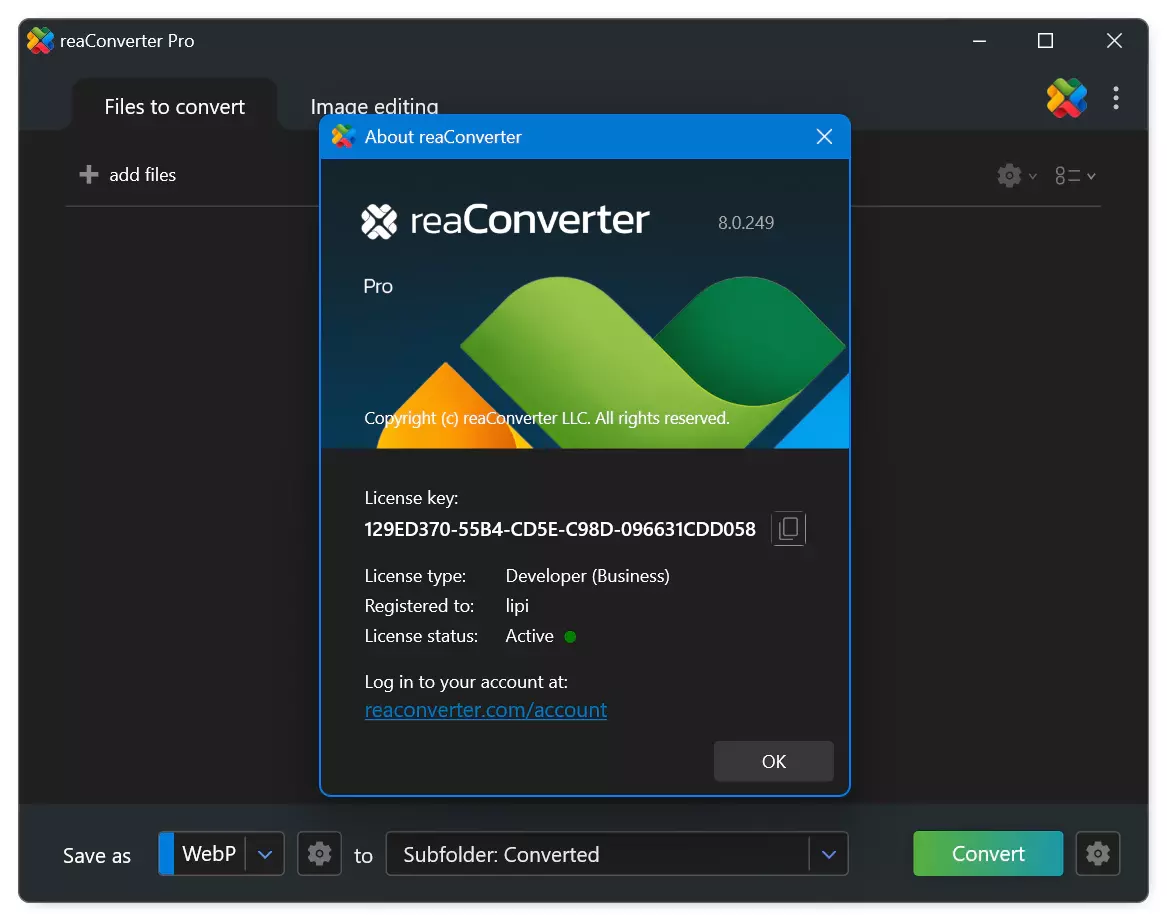Screen dimensions: 1167x921
Task: Click OK in the About dialog
Action: 773,761
